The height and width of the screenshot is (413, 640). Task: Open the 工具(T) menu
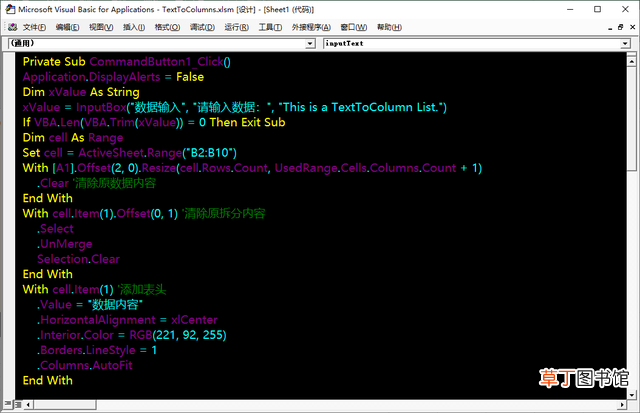tap(270, 27)
